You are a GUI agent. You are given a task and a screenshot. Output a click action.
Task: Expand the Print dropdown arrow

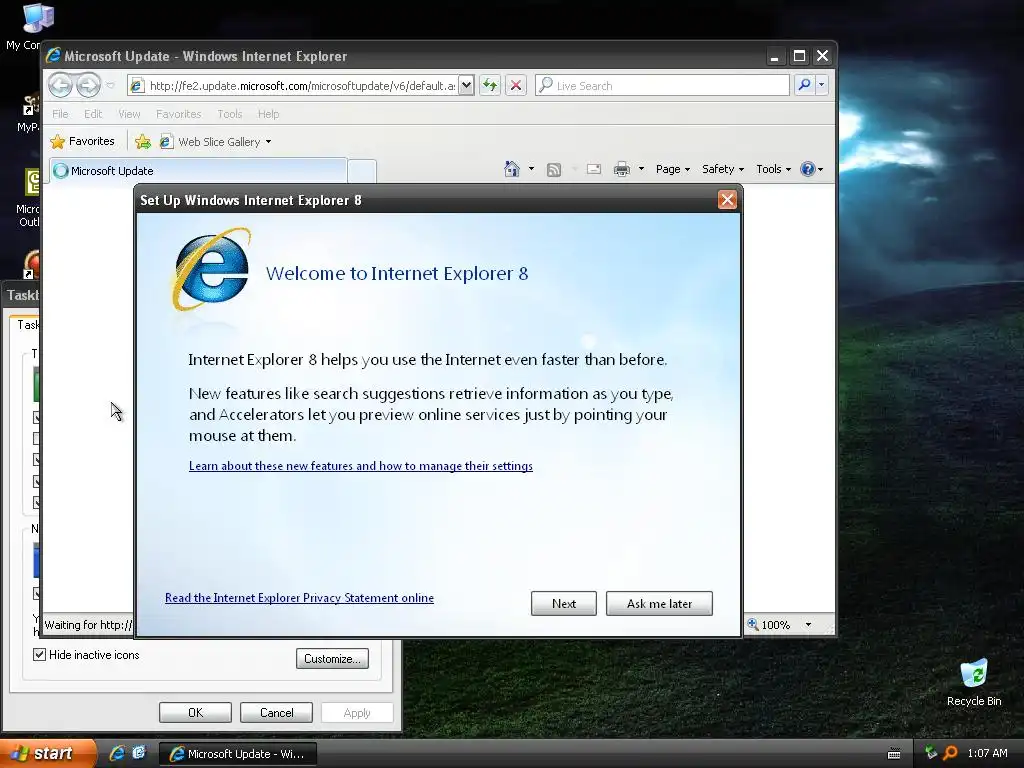[641, 169]
